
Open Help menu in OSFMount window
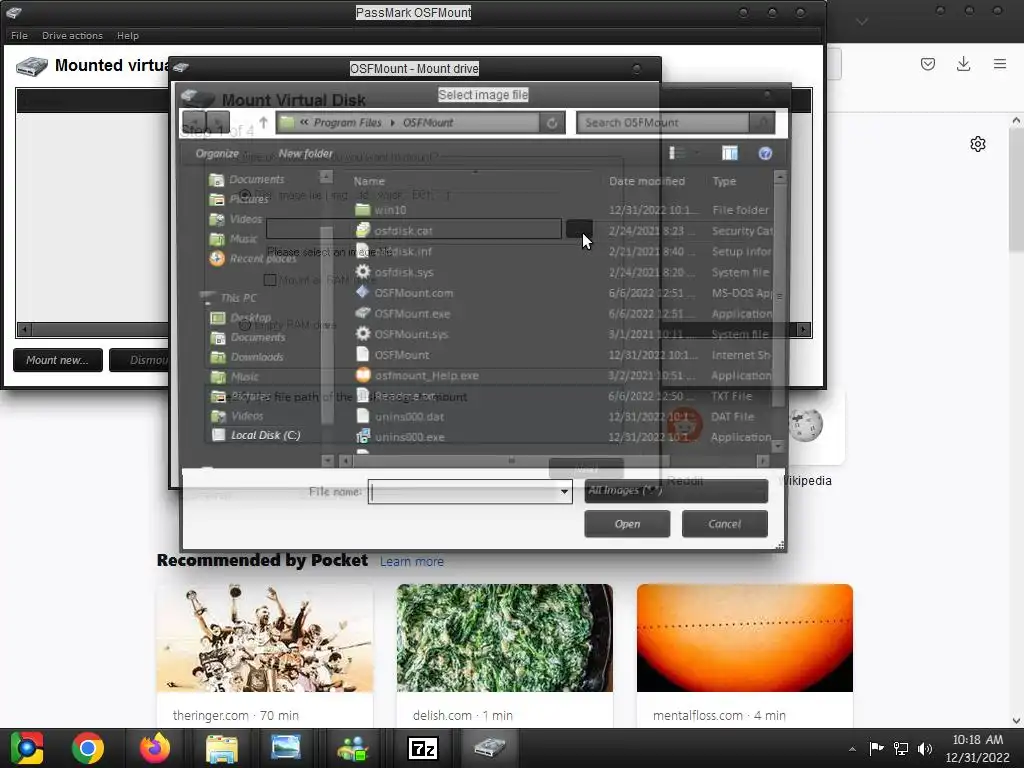(x=127, y=35)
